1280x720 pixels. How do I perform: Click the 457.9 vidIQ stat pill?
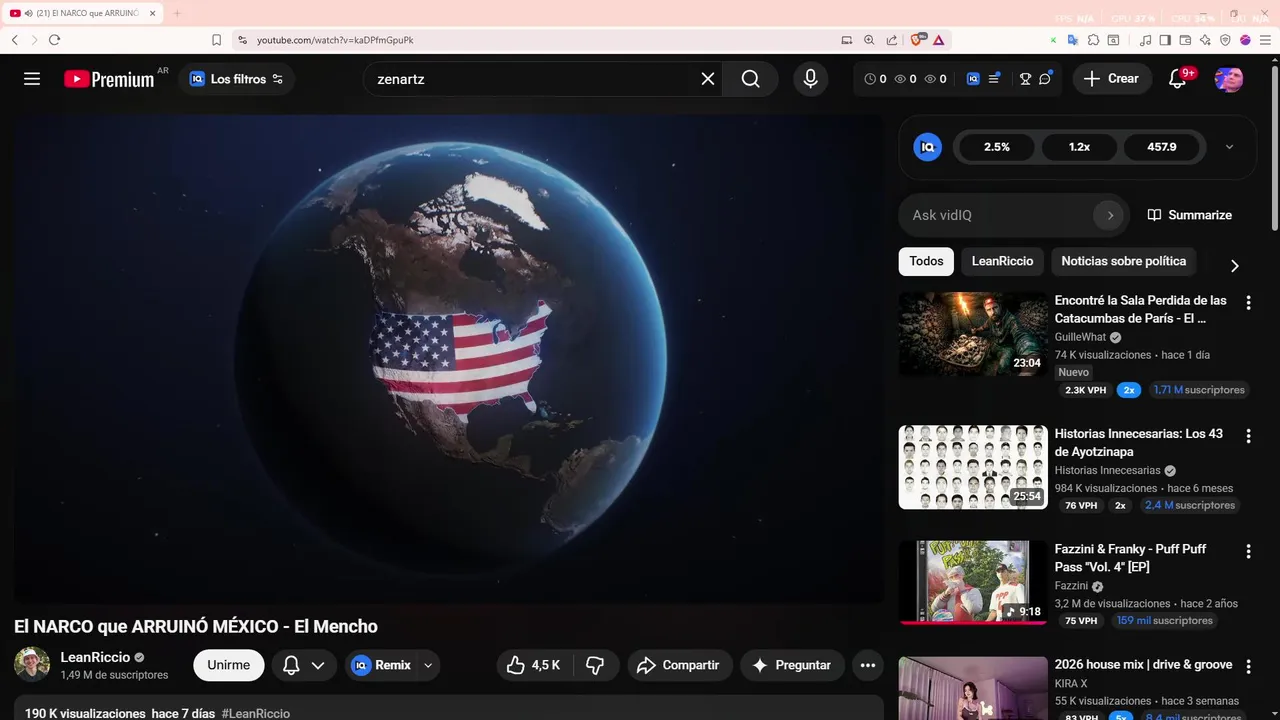[1162, 147]
